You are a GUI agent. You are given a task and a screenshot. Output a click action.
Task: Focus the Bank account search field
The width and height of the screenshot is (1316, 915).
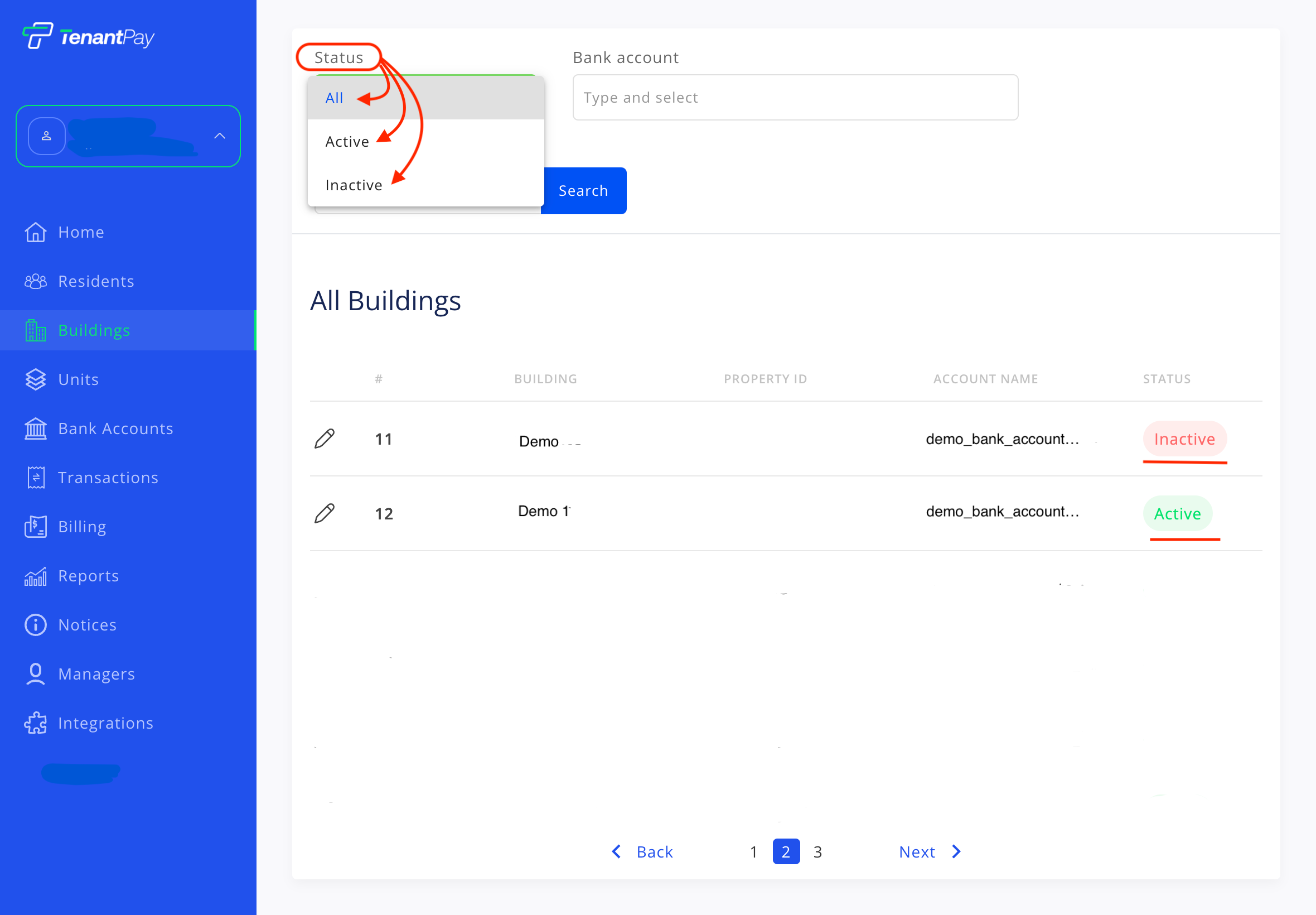795,98
